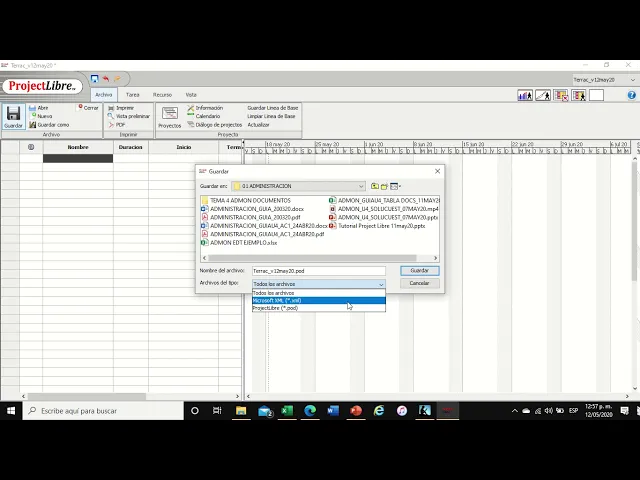Click the Imprimir printer icon
Screen dimensions: 640x480
pos(111,108)
